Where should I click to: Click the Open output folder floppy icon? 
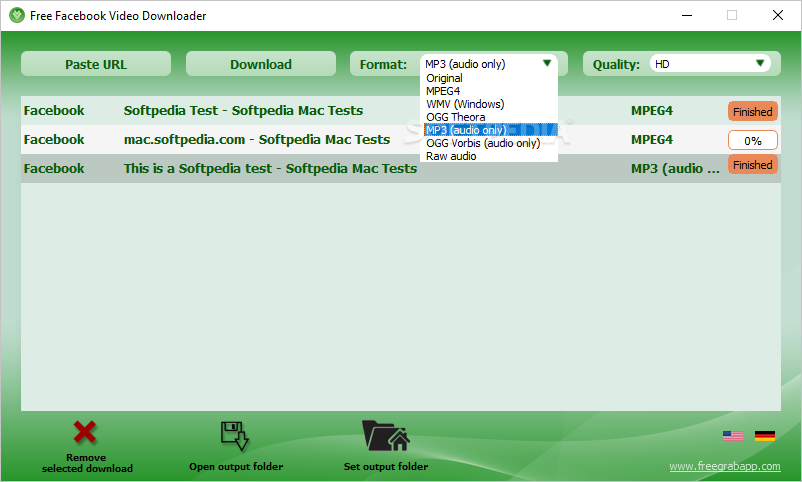tap(235, 436)
